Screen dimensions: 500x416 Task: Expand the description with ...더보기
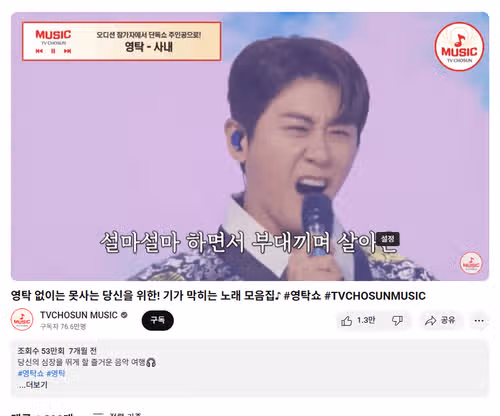(x=33, y=385)
